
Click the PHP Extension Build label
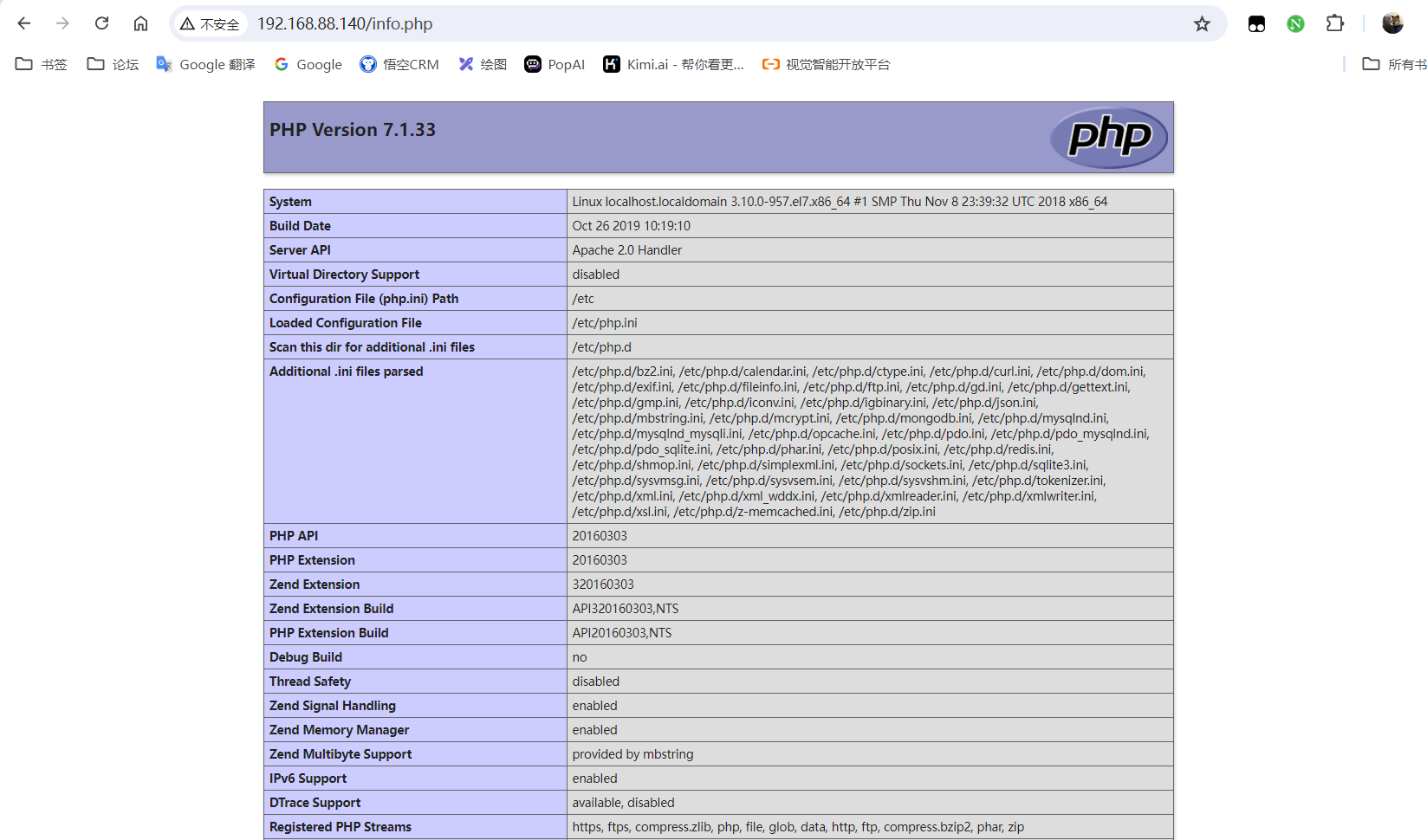click(328, 633)
